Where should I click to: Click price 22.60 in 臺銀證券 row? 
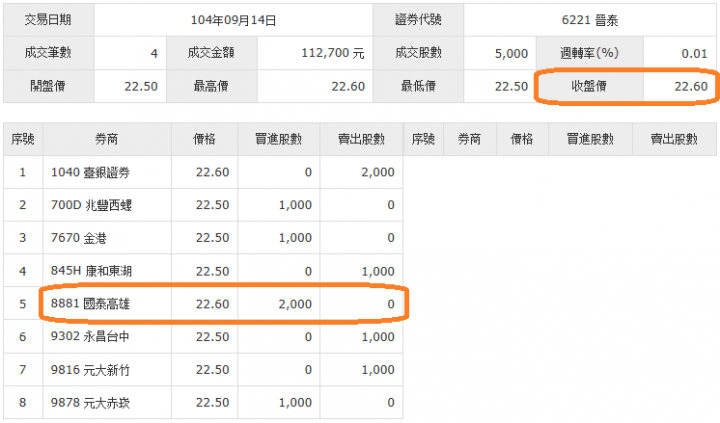pos(212,172)
